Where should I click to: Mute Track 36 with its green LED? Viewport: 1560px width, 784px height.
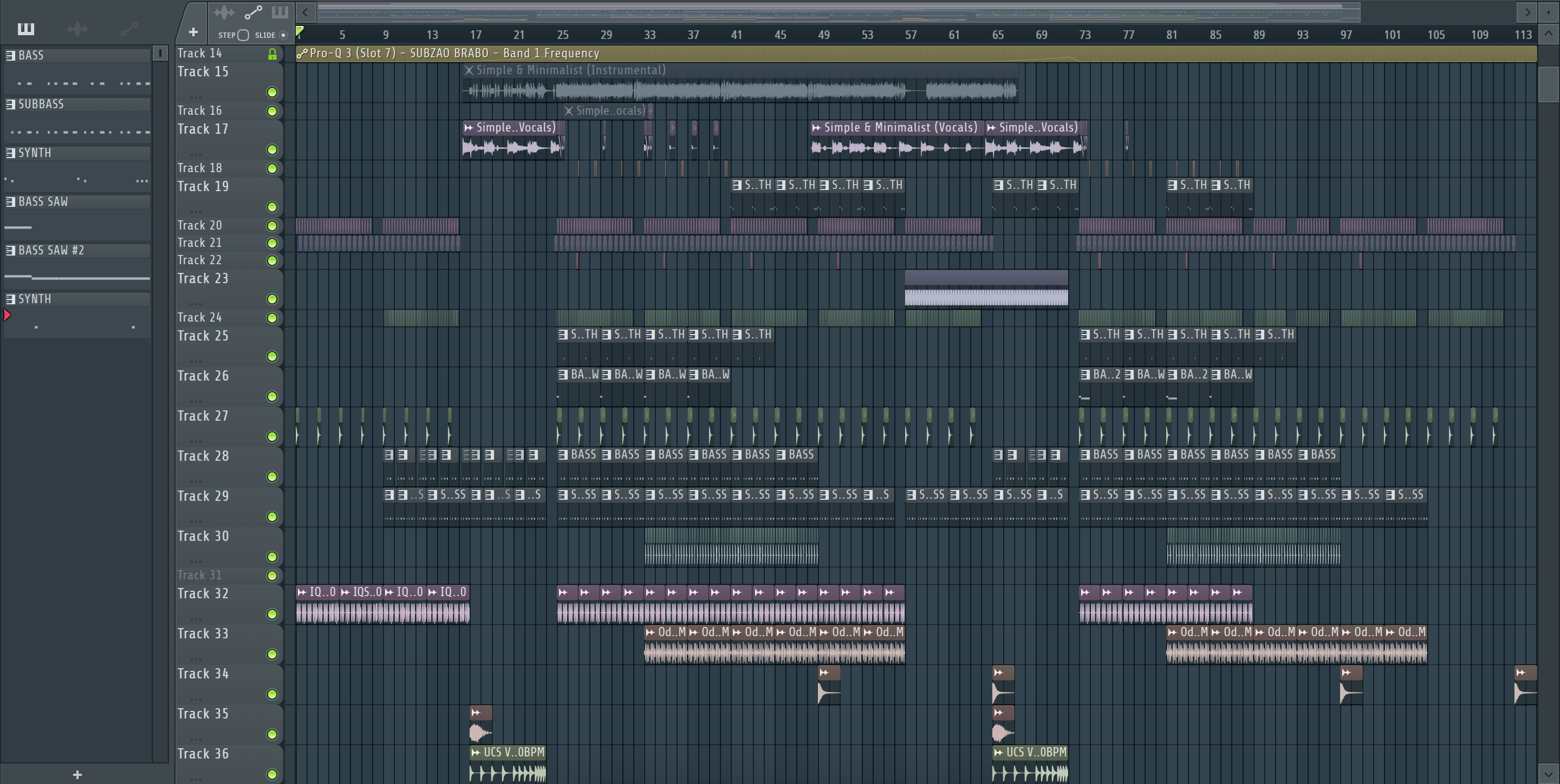272,774
